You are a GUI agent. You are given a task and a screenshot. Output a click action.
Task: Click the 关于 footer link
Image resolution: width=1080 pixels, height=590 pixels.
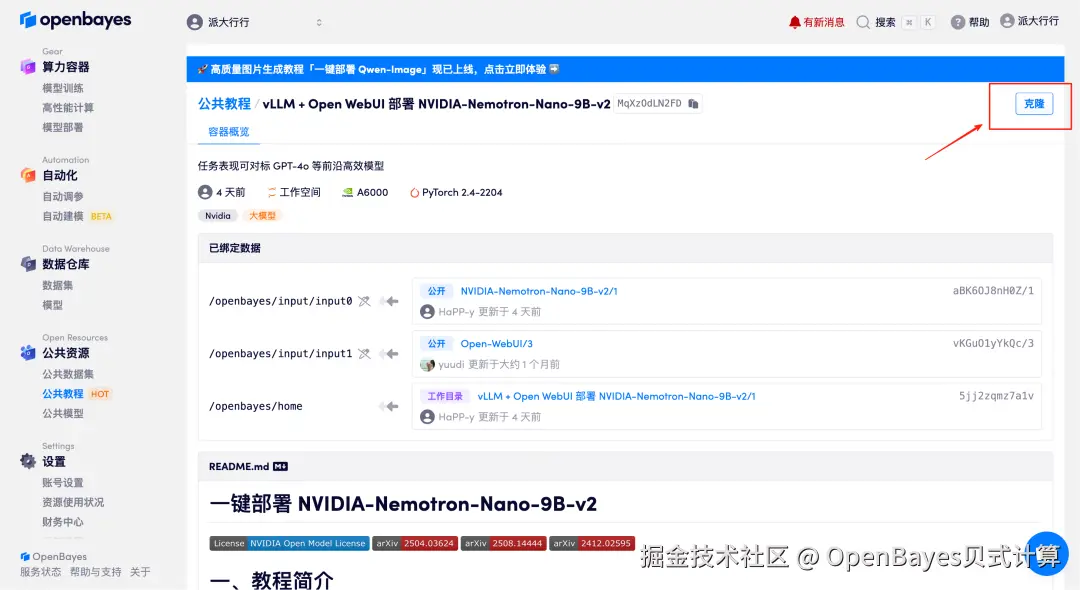point(140,572)
